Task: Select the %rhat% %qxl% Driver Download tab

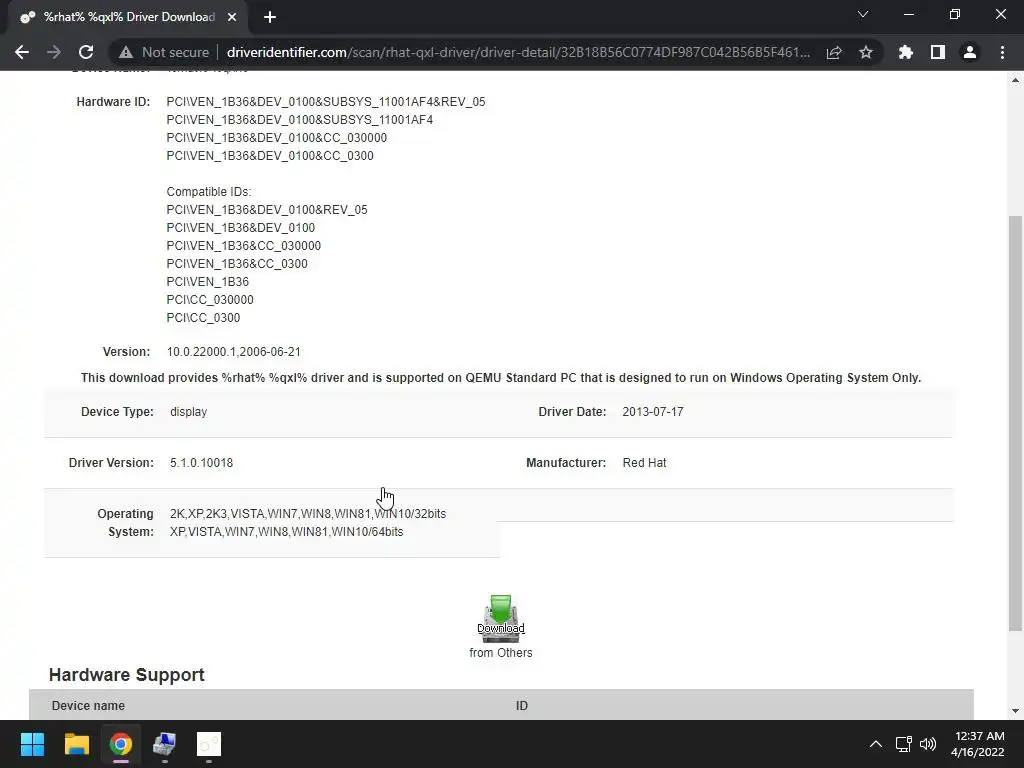Action: click(129, 18)
